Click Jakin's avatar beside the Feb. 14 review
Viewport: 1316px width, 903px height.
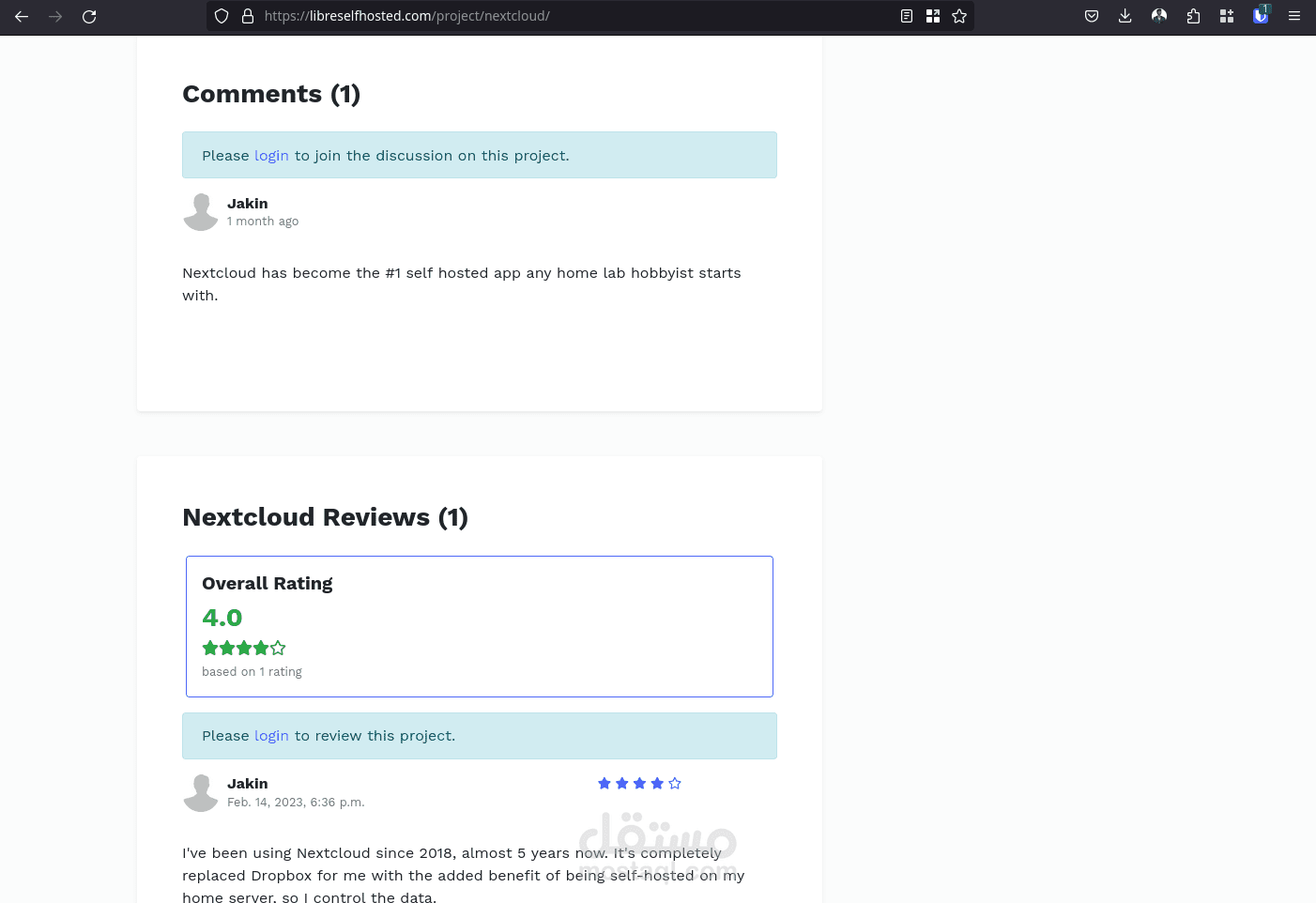tap(201, 793)
